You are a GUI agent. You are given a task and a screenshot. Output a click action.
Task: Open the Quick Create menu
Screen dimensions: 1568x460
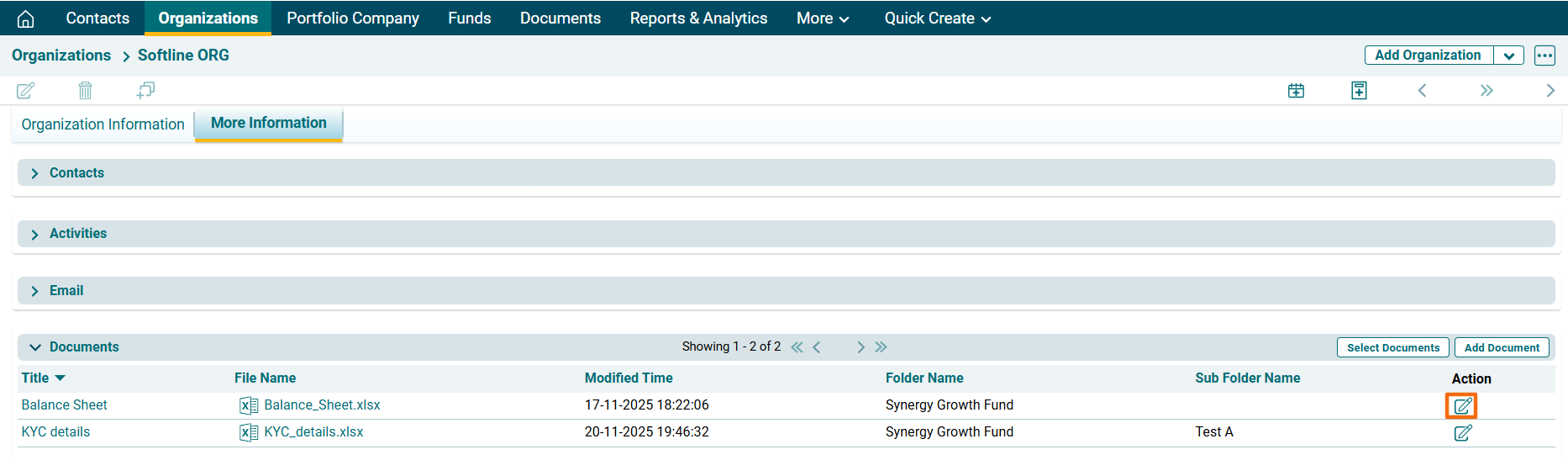[x=937, y=19]
